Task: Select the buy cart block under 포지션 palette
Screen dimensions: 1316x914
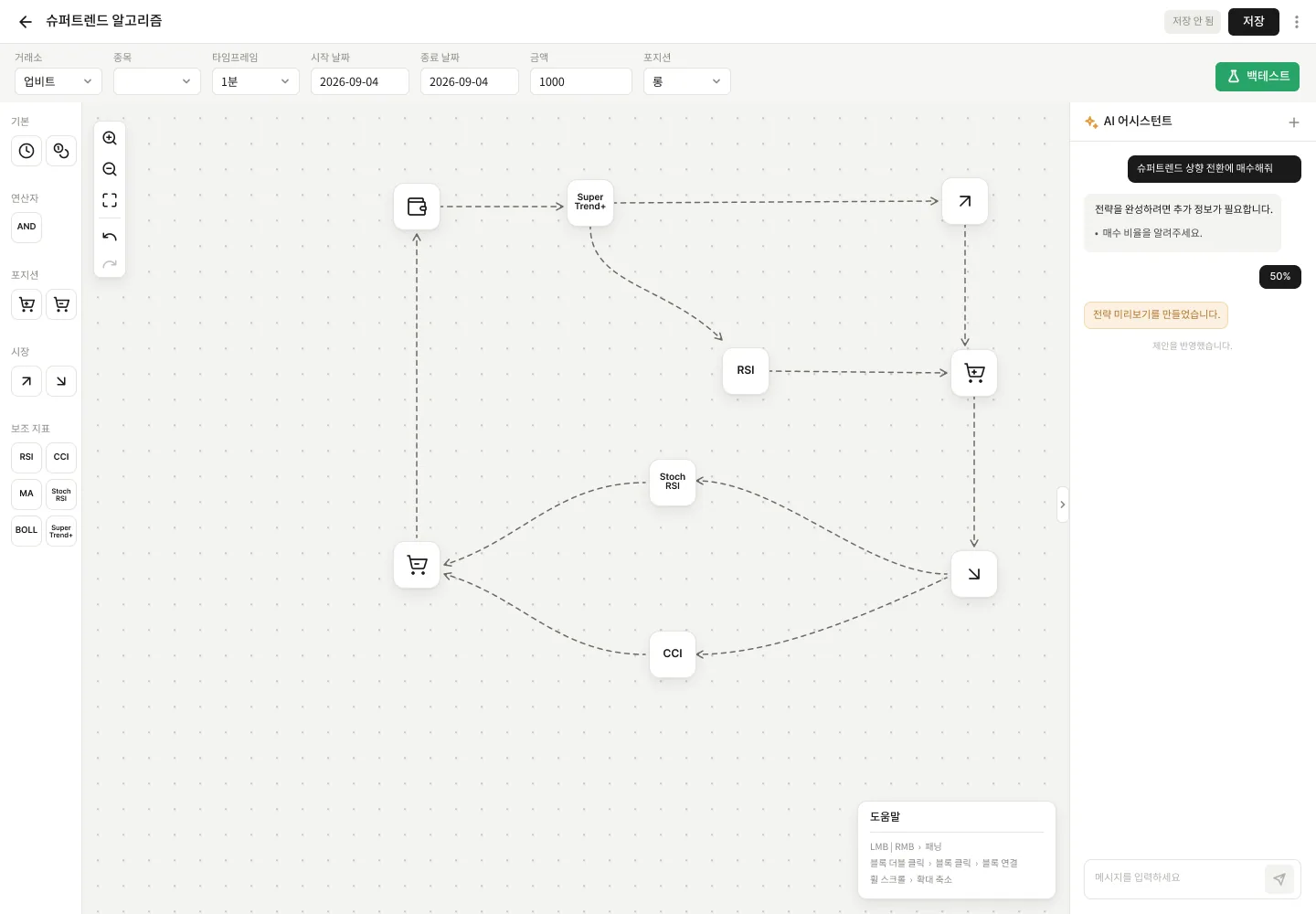Action: tap(27, 304)
